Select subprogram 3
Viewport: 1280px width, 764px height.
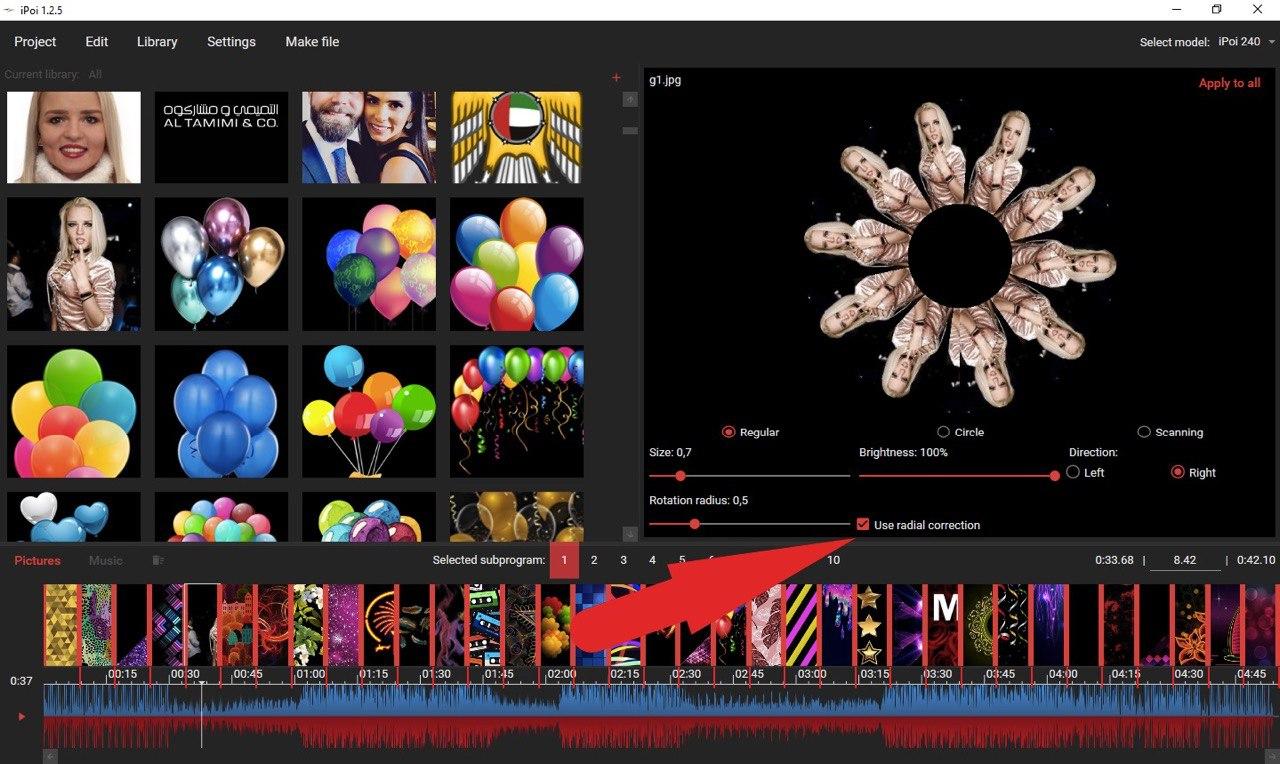623,561
